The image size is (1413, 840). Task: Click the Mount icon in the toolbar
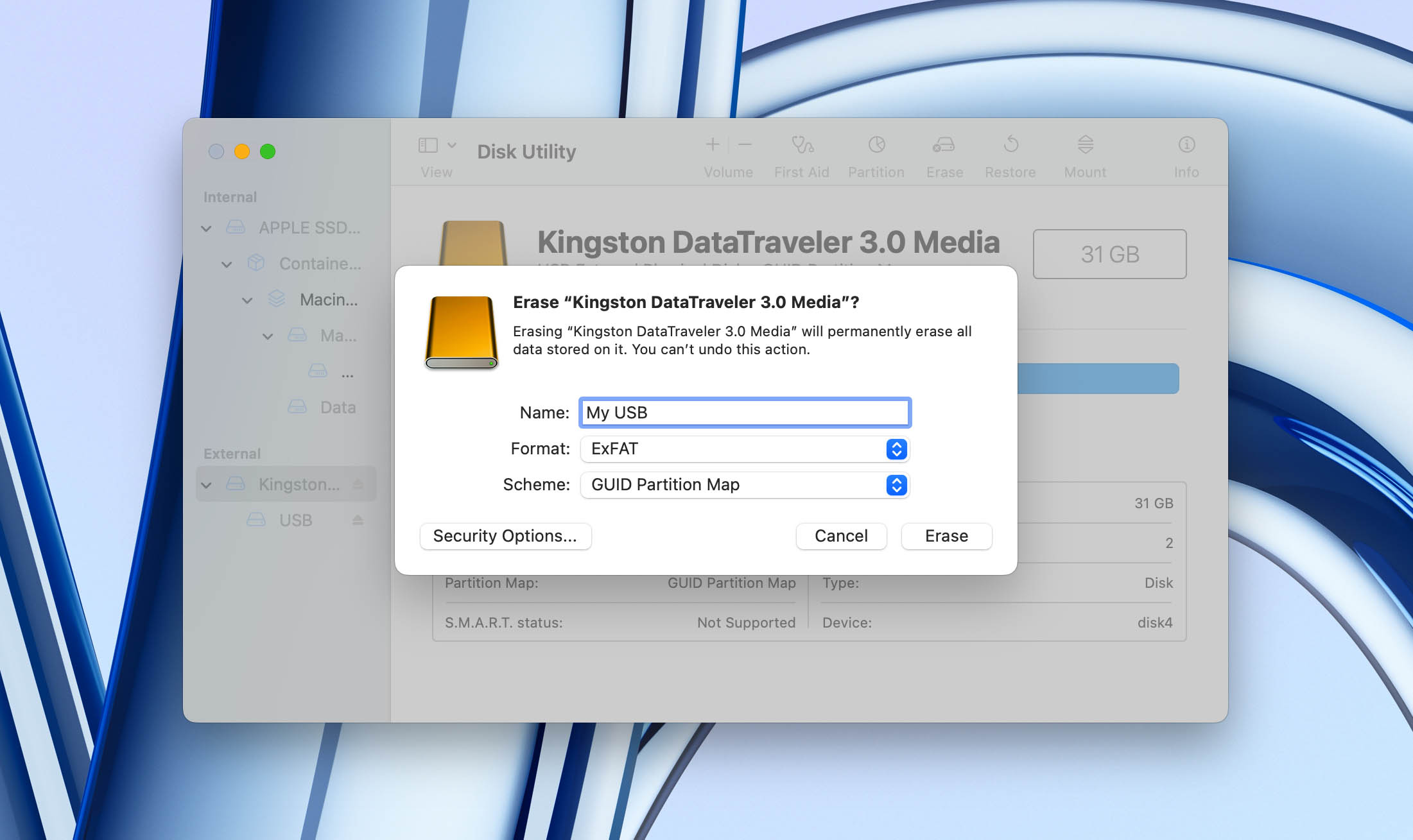[x=1084, y=154]
